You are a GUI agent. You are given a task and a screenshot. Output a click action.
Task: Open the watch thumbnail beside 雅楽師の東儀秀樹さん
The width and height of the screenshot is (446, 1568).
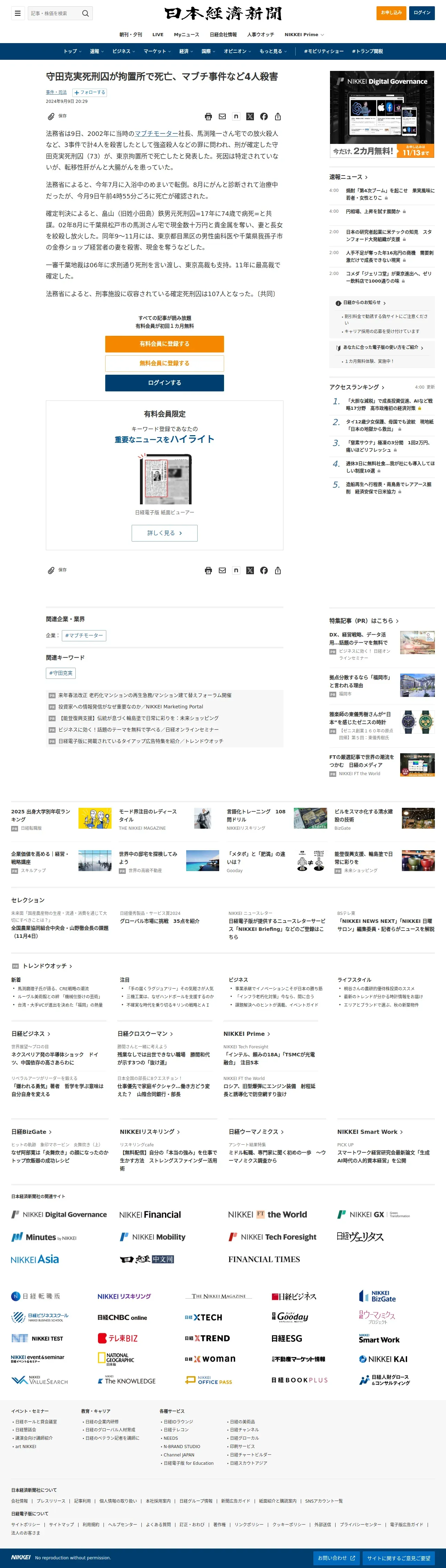[418, 722]
